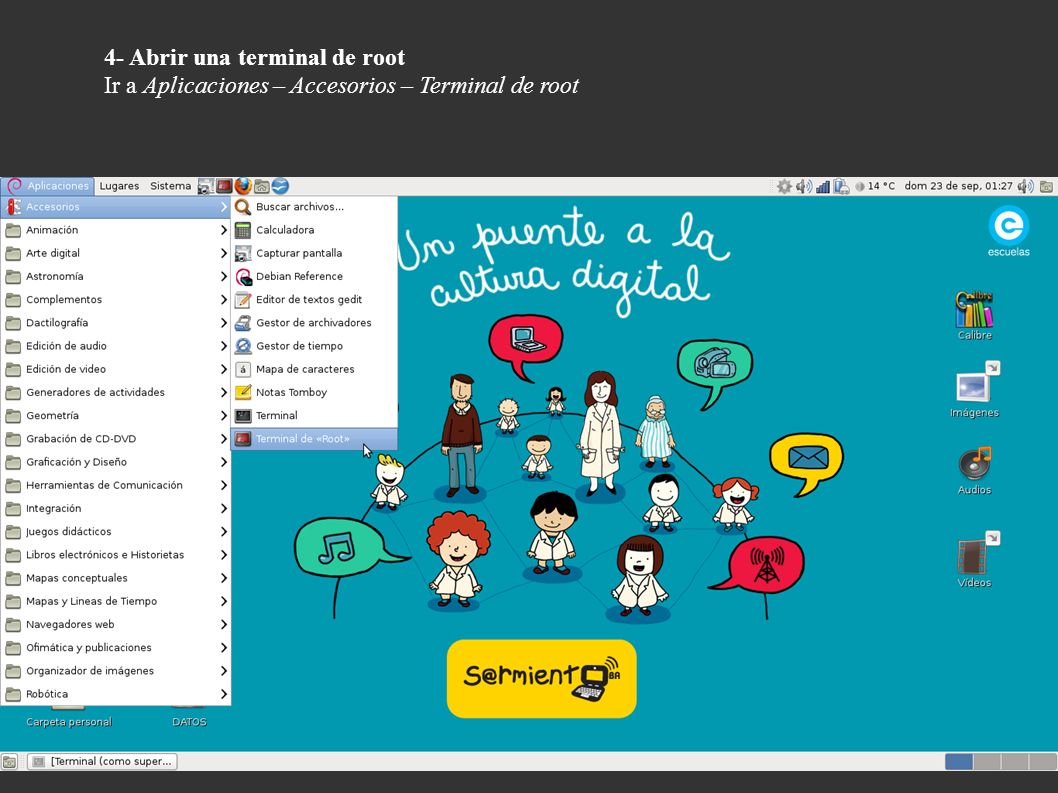This screenshot has width=1058, height=793.
Task: Open the 14 °C weather applet
Action: tap(875, 186)
